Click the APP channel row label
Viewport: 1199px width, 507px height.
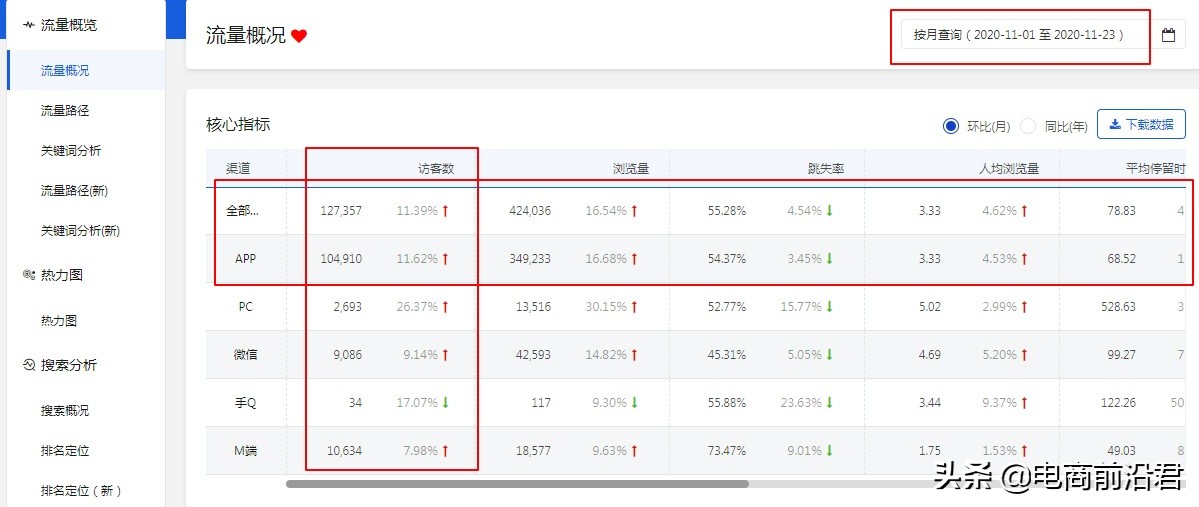[x=245, y=259]
